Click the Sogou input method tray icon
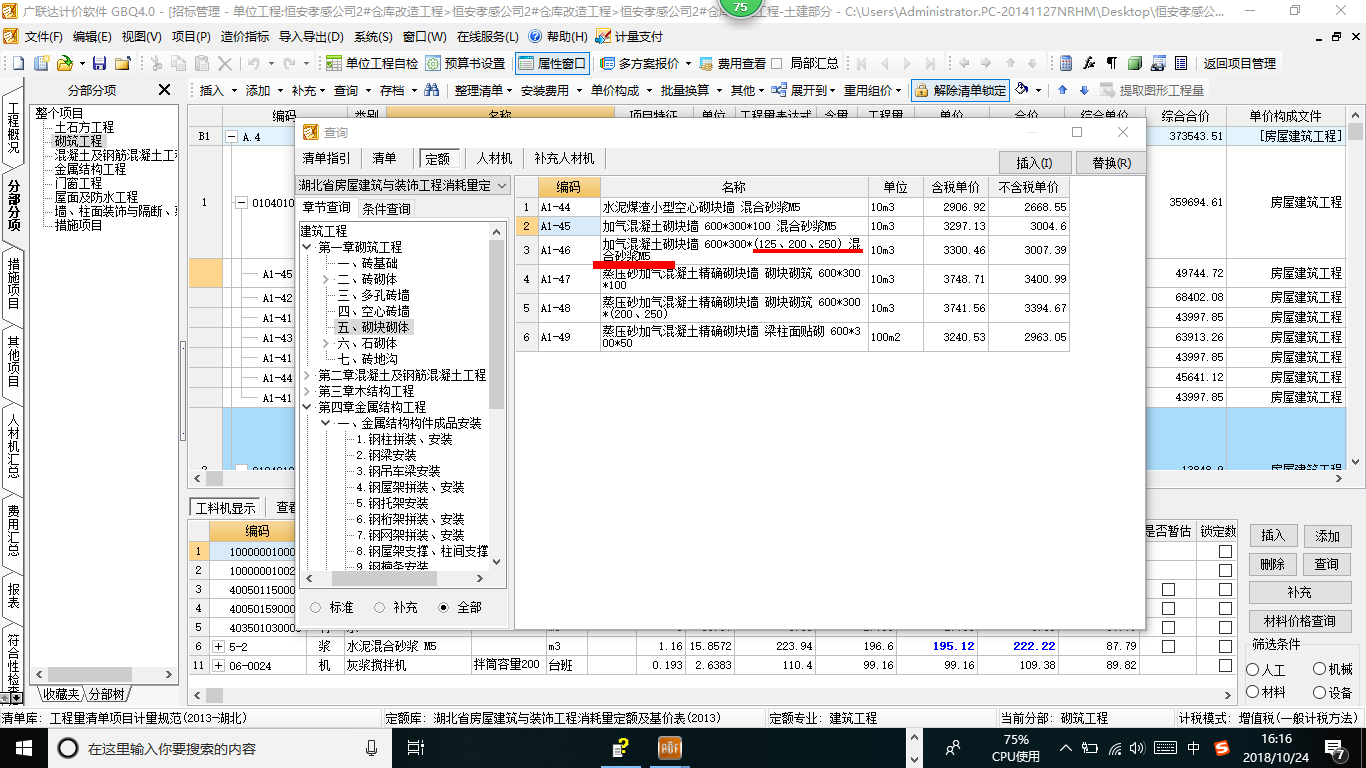This screenshot has height=768, width=1366. [x=1222, y=748]
